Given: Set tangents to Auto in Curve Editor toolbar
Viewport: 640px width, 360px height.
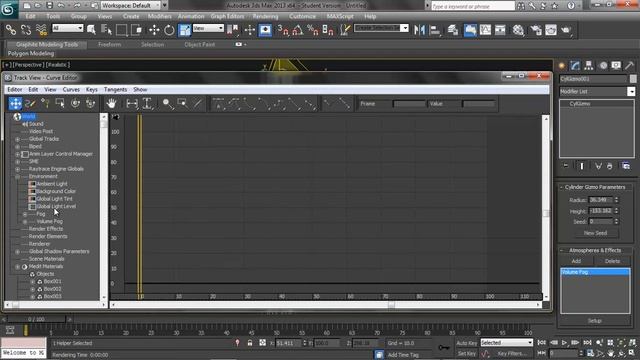Looking at the screenshot, I should click(x=219, y=104).
